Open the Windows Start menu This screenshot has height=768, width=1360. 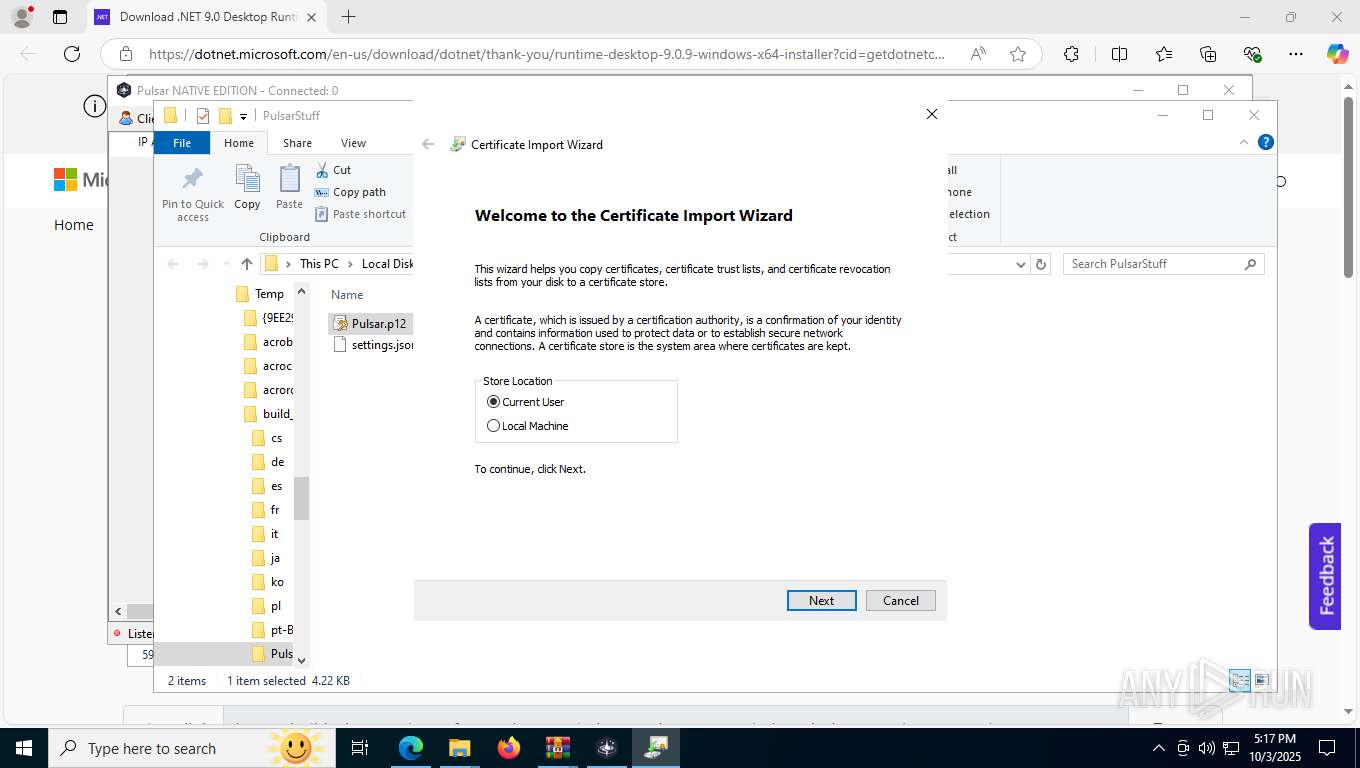24,748
